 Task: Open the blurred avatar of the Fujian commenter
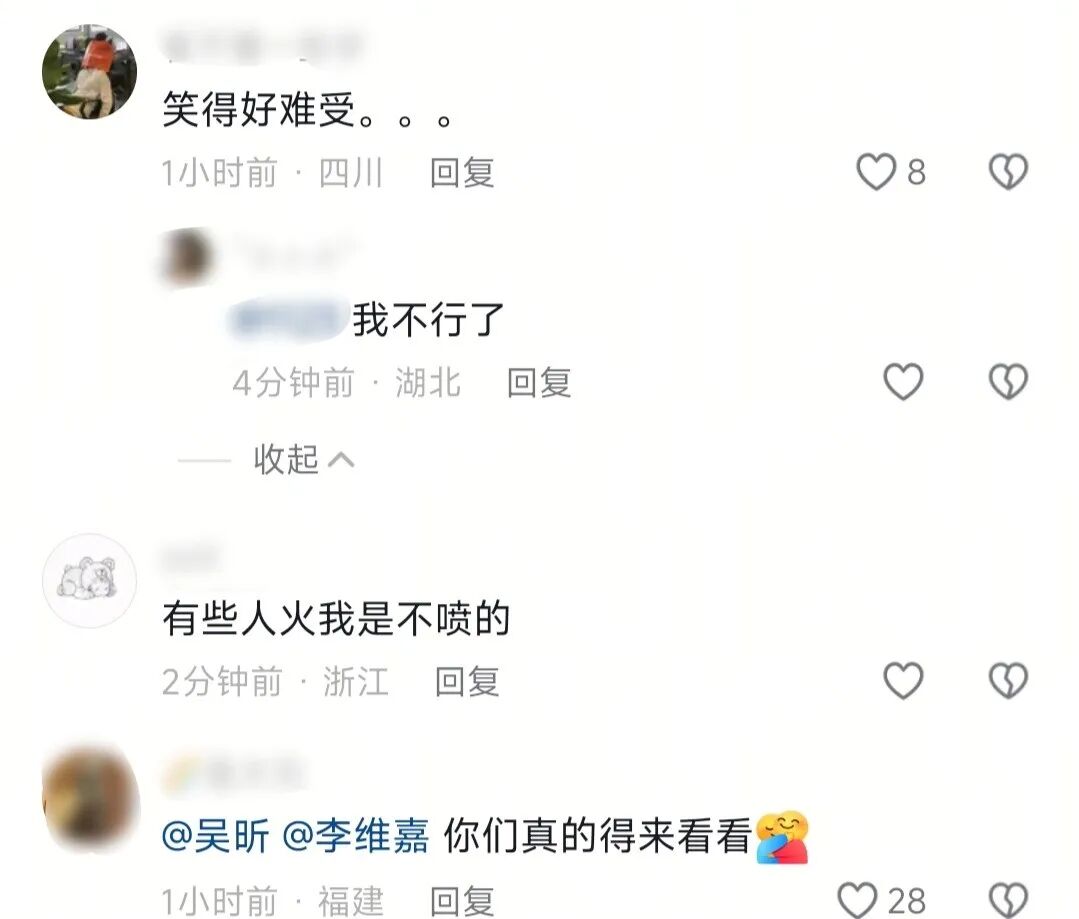point(89,799)
